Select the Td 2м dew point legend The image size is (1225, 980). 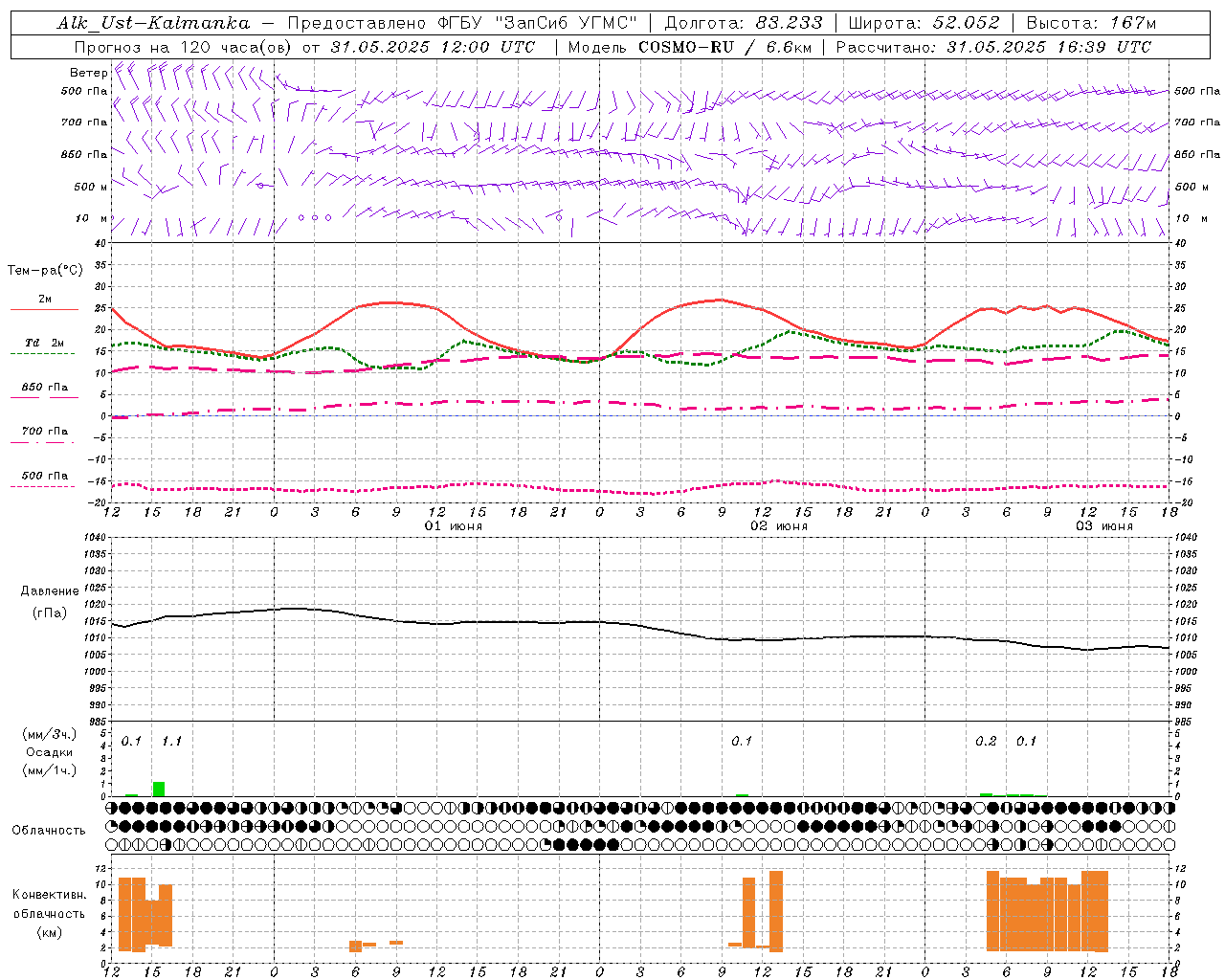[45, 343]
